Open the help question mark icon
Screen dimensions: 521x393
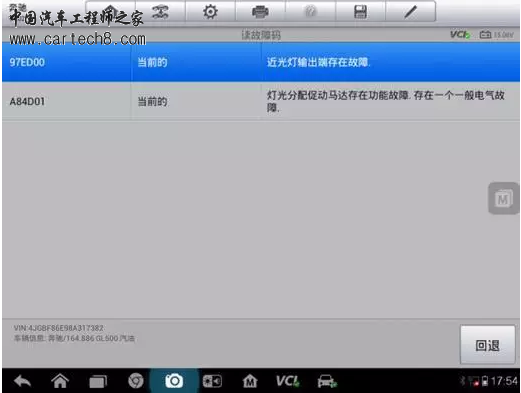310,12
